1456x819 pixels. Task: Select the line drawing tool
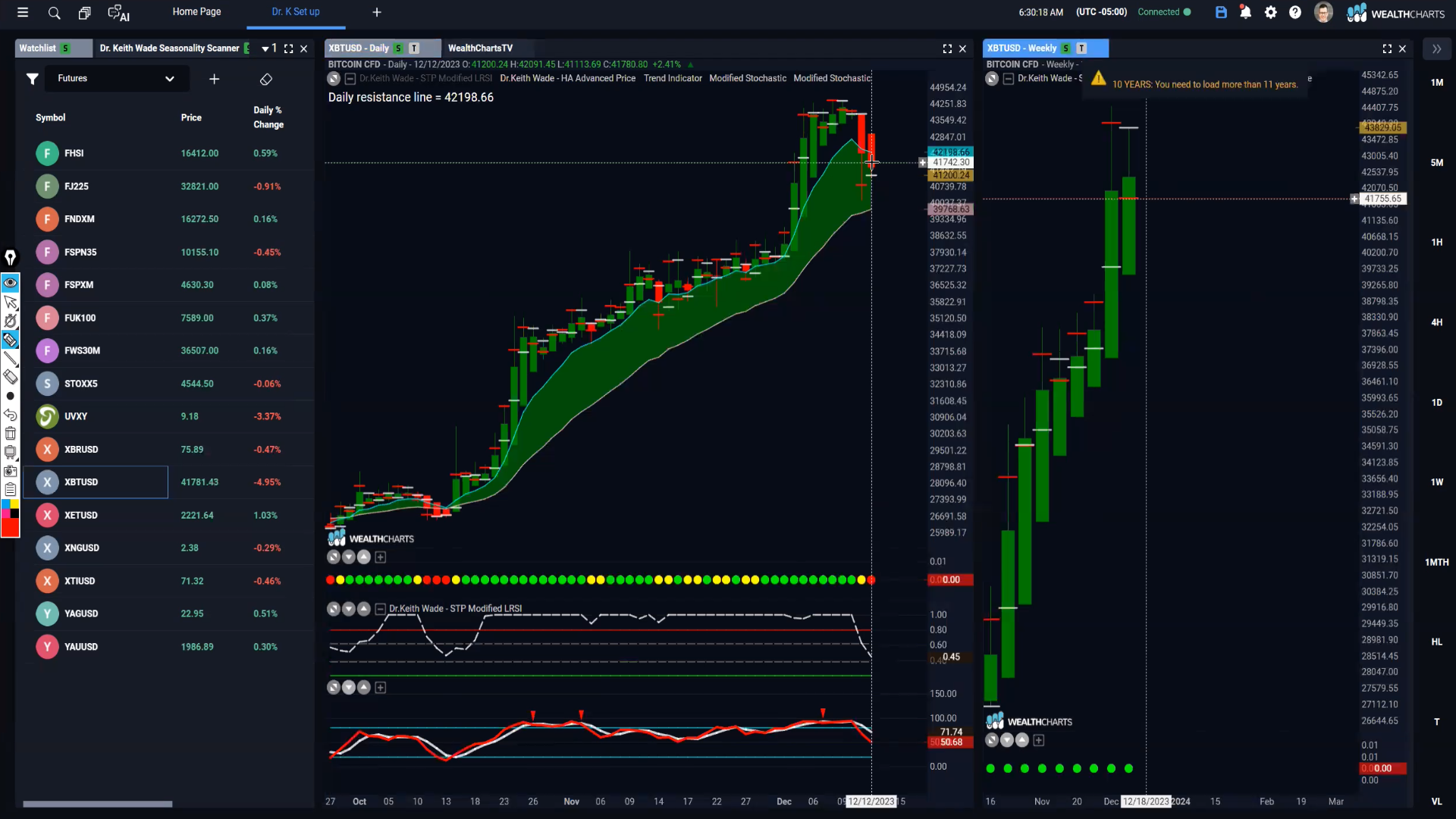(x=10, y=358)
